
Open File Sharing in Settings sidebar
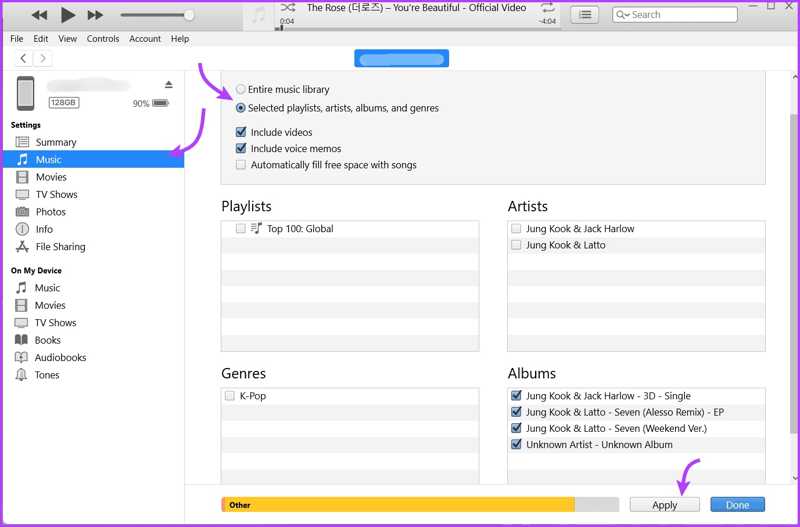(60, 247)
